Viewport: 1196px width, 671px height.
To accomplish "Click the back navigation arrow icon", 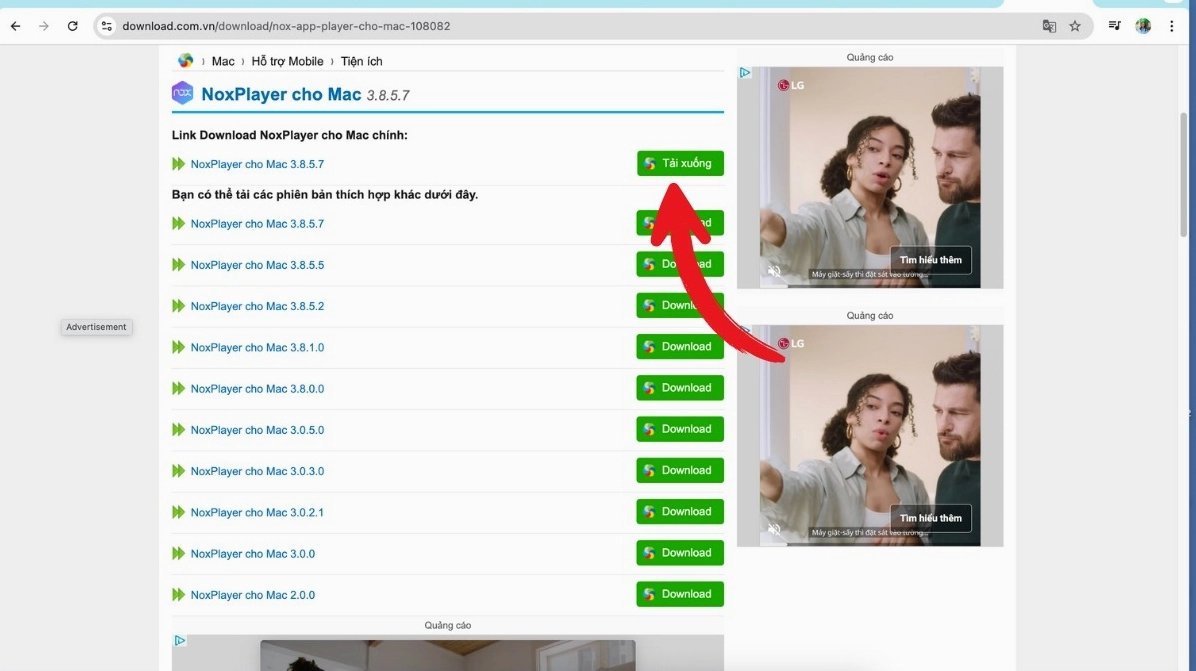I will tap(14, 26).
